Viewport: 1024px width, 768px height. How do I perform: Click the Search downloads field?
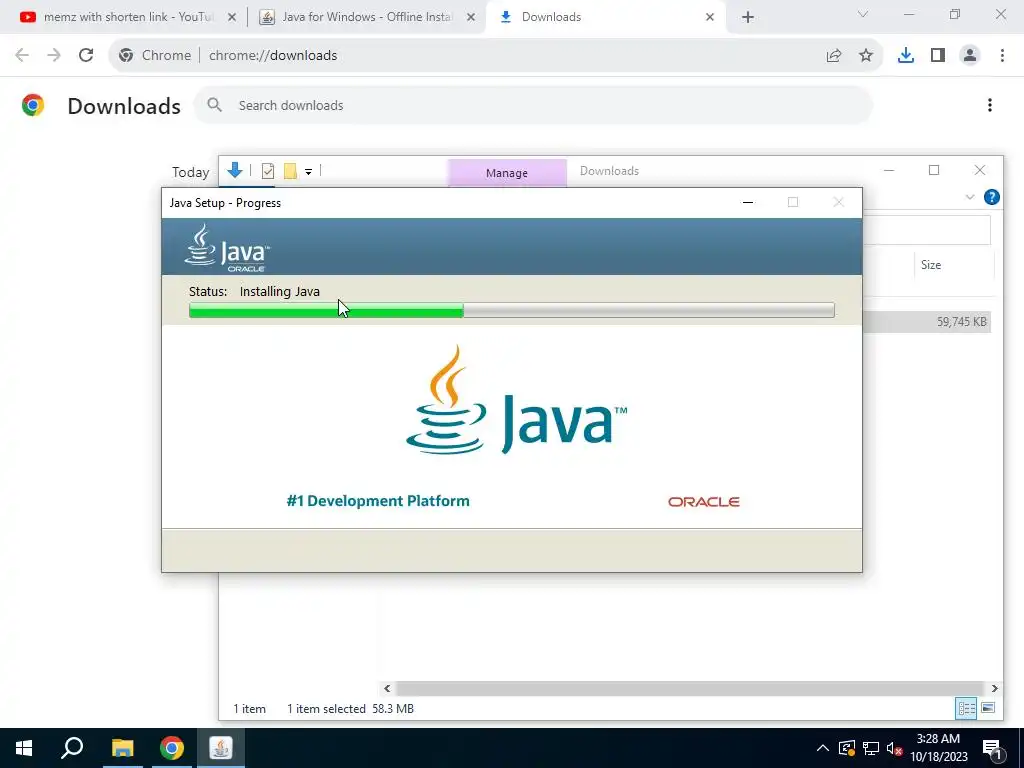tap(533, 105)
